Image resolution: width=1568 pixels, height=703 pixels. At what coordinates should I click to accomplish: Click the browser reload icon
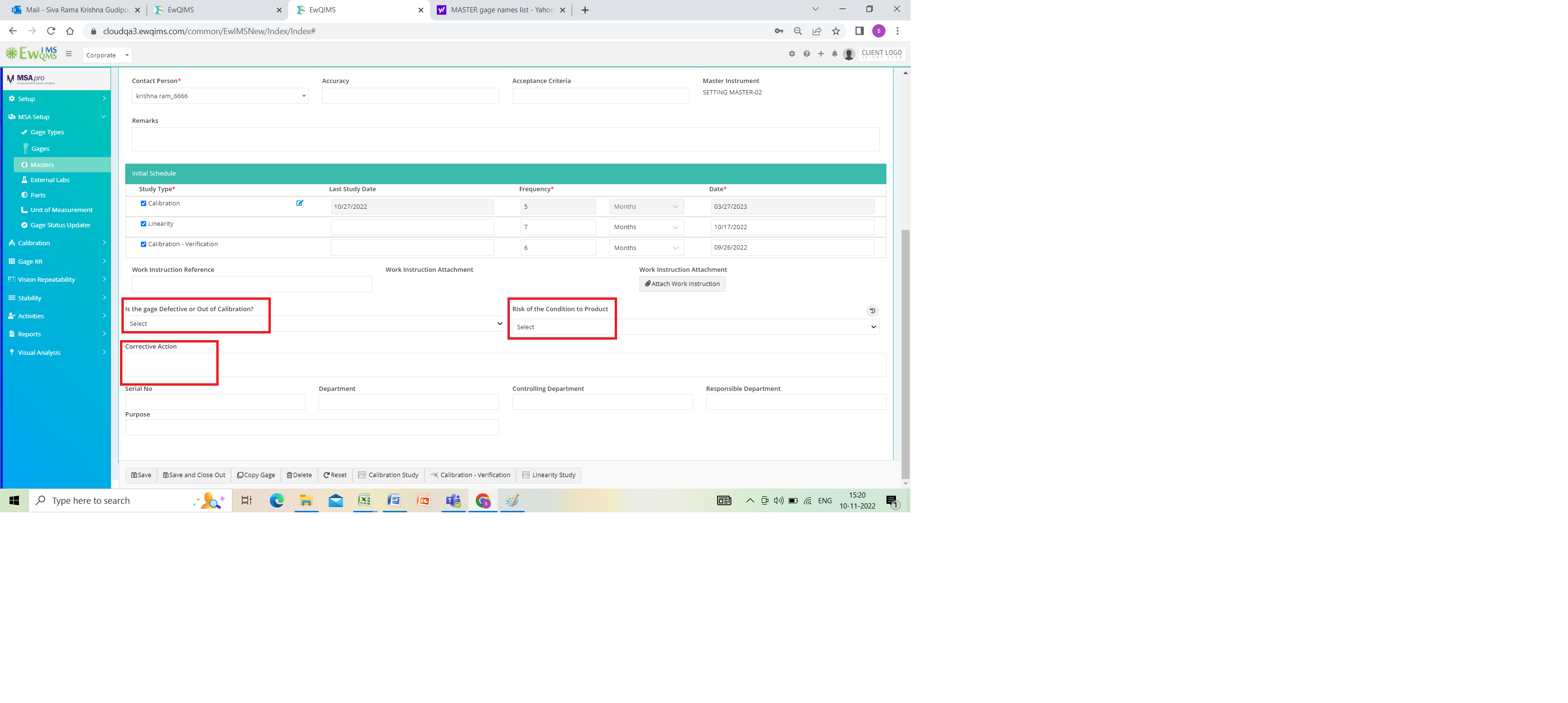pyautogui.click(x=51, y=31)
